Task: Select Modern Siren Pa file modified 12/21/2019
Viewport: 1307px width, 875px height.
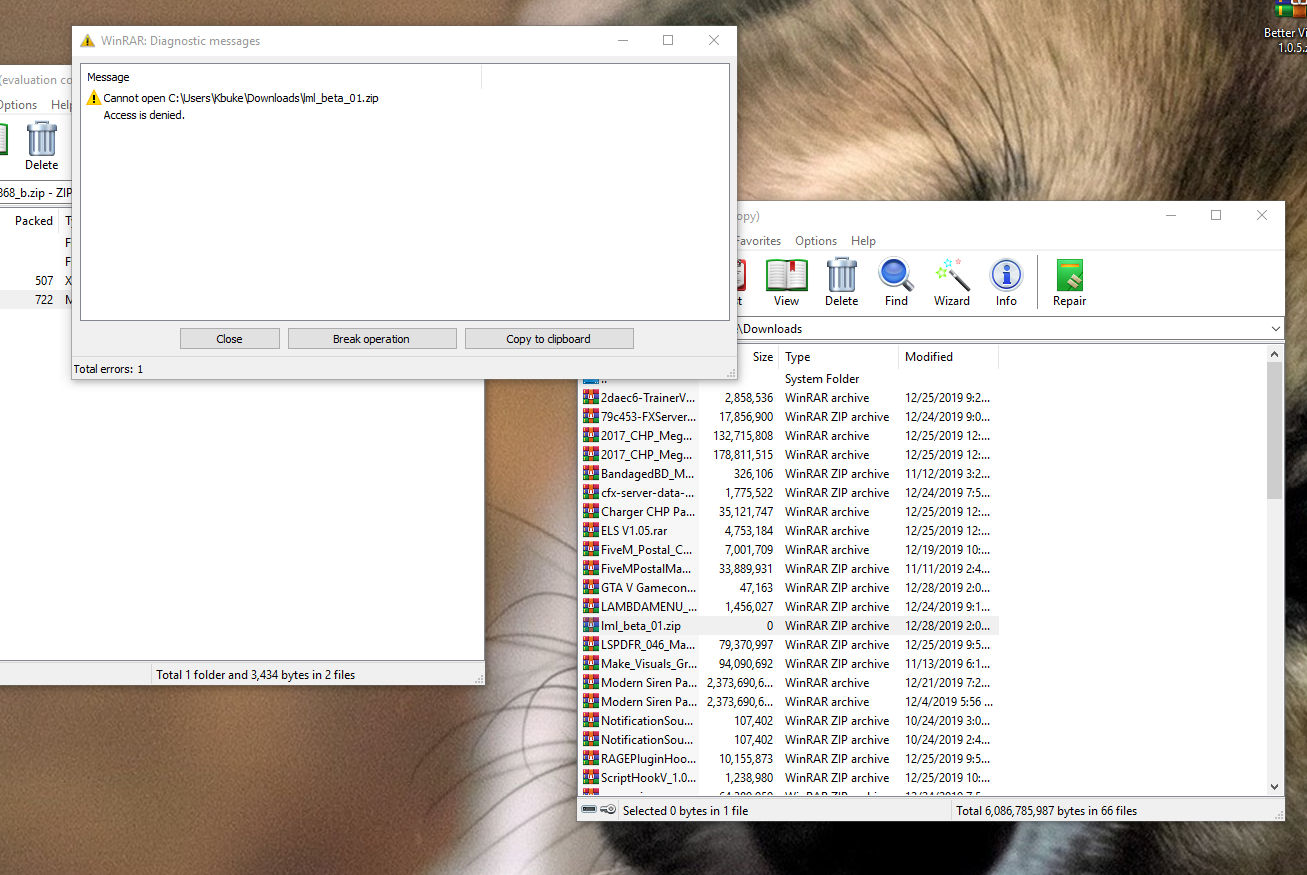Action: tap(649, 683)
